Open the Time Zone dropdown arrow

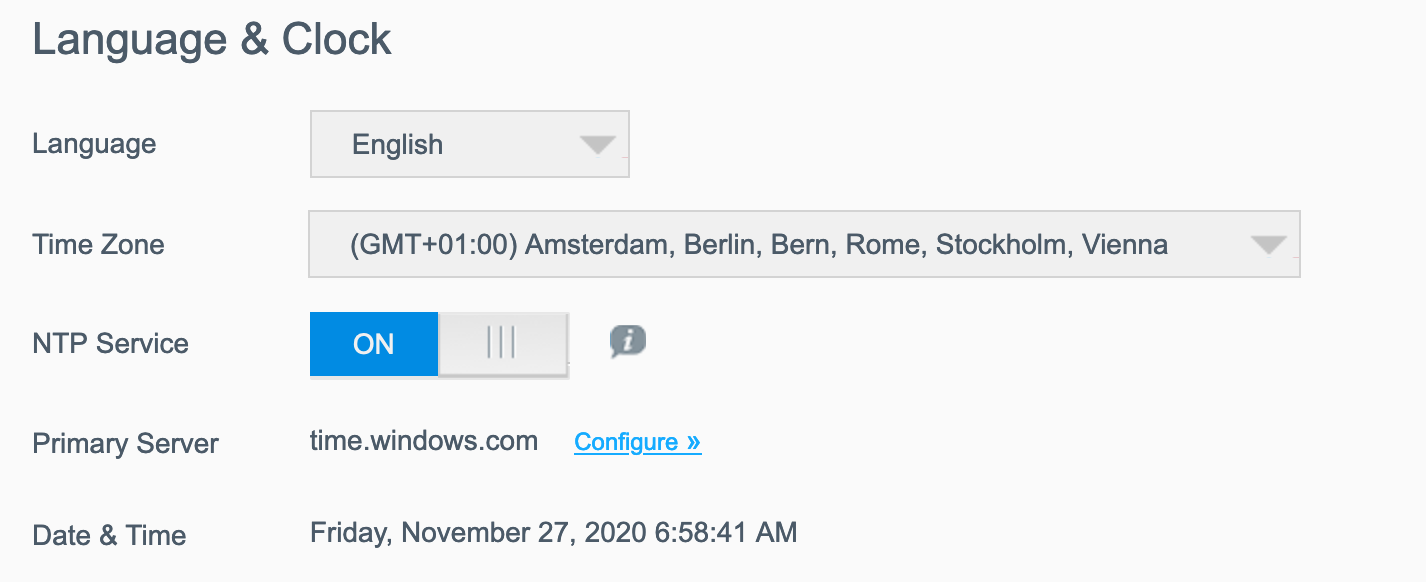pos(1268,245)
